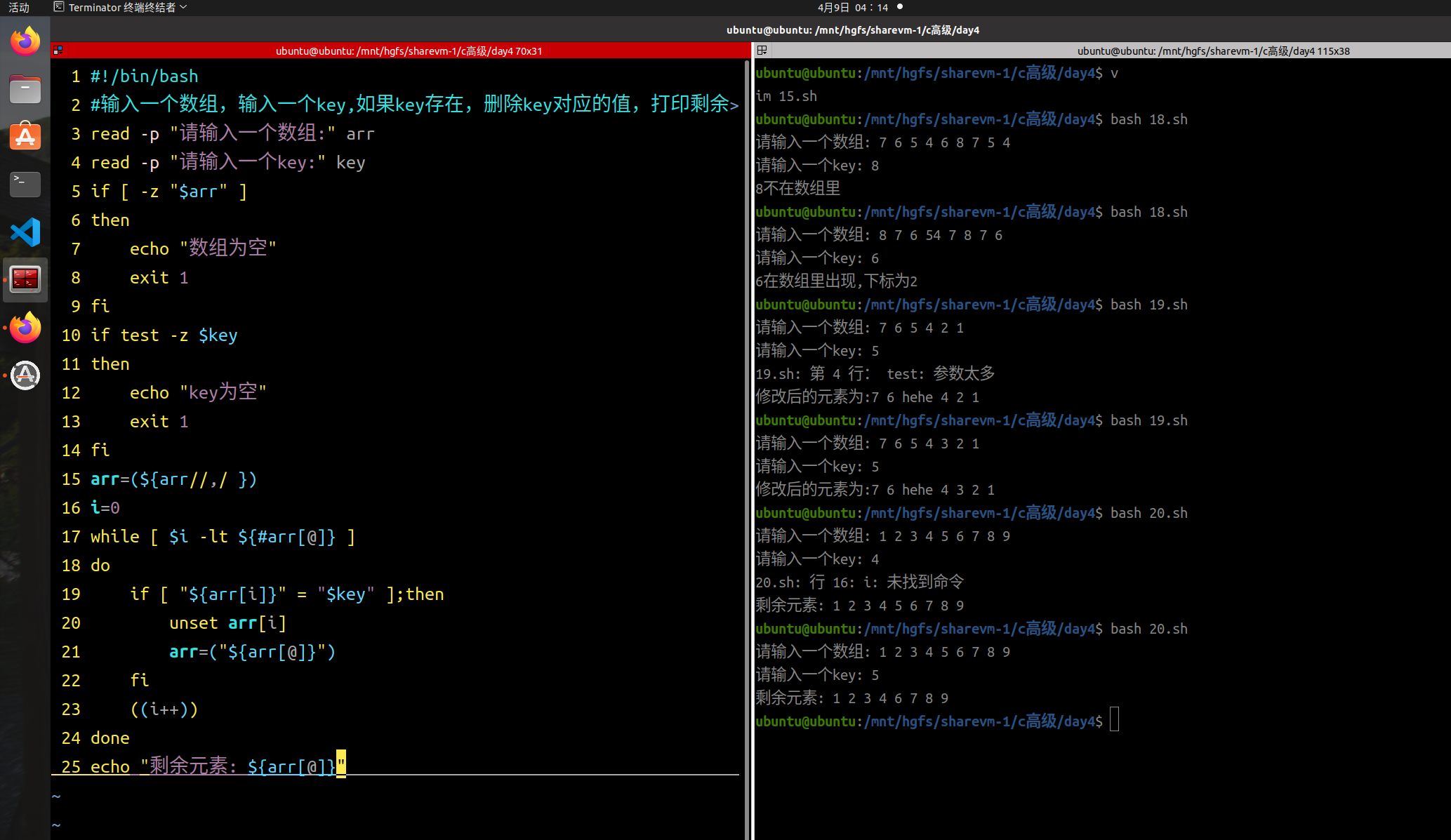
Task: Click running Firefox icon with indicator dot
Action: (25, 328)
